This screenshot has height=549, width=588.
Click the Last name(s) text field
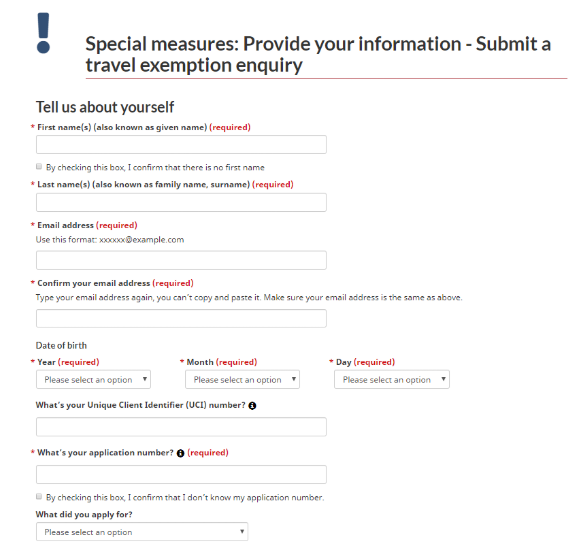(182, 202)
